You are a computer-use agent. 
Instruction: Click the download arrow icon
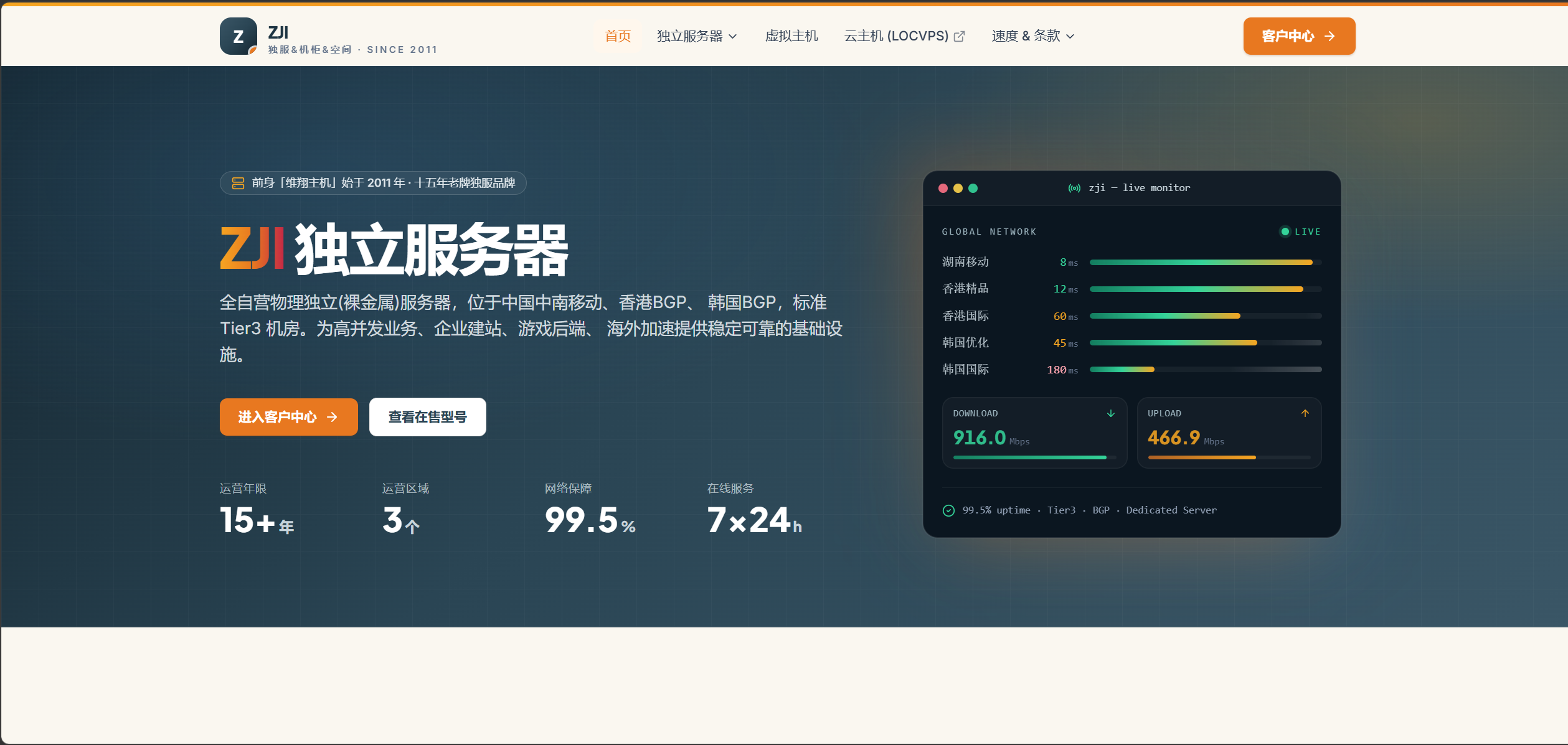coord(1110,413)
